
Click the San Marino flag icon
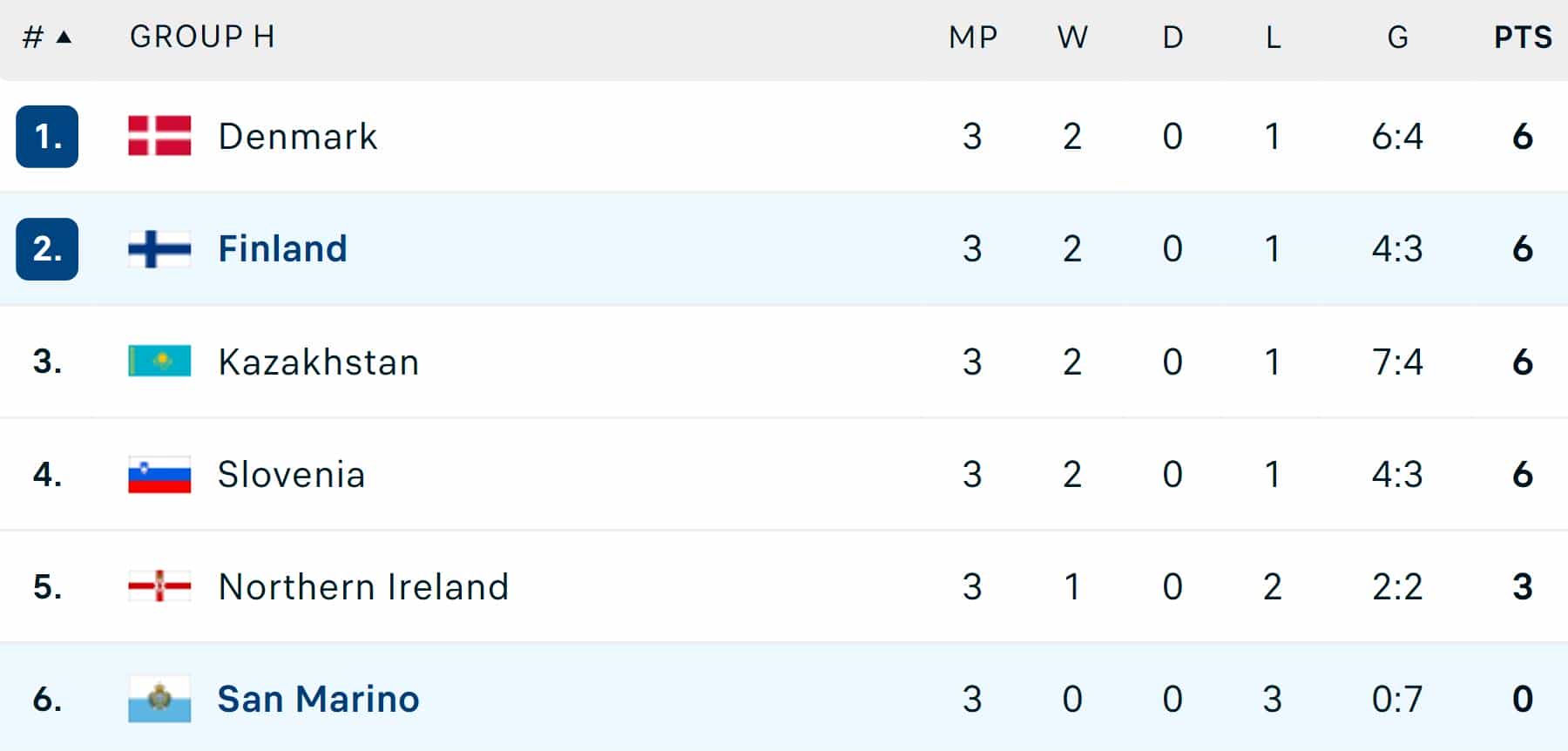[x=159, y=699]
